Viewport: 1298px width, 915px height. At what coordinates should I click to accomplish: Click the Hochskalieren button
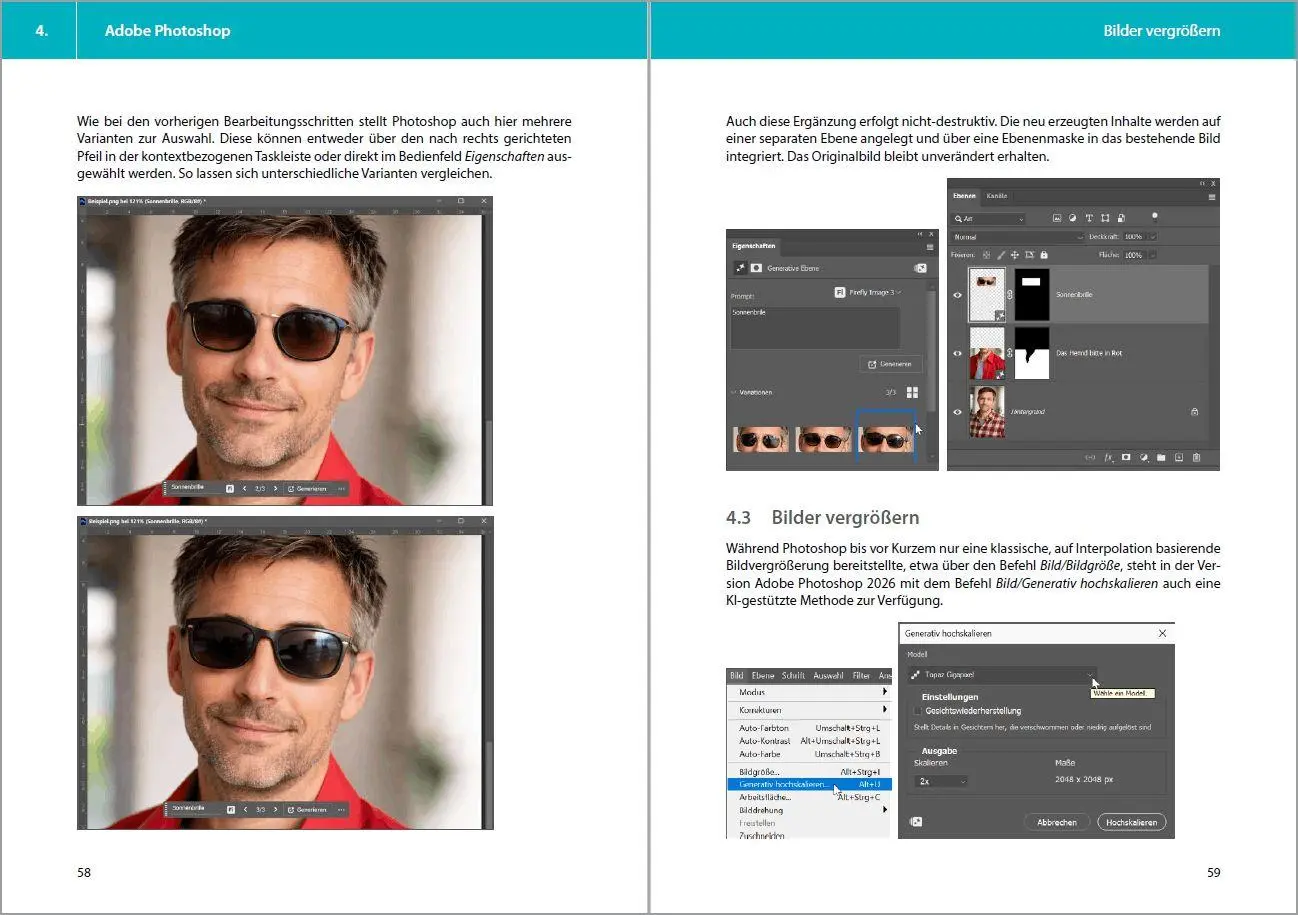1132,822
